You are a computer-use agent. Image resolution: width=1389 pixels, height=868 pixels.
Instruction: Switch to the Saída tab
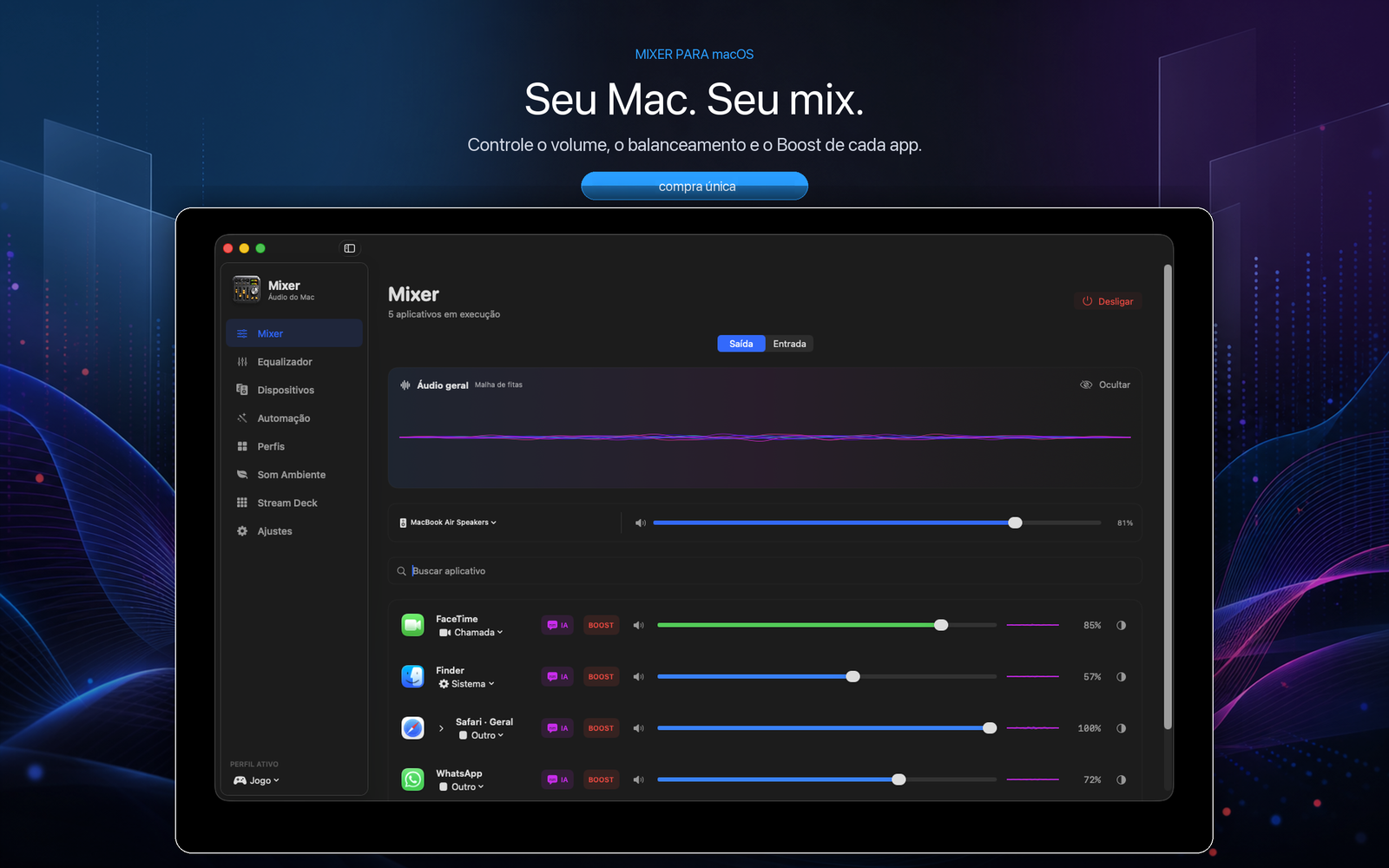(x=741, y=344)
